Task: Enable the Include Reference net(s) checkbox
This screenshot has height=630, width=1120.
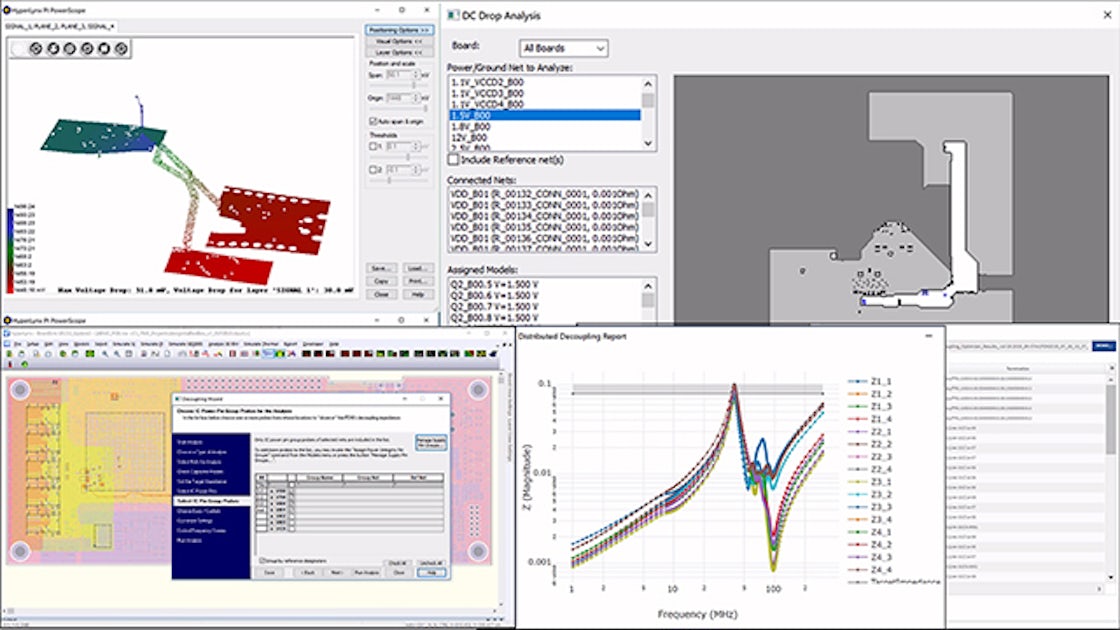Action: (x=451, y=158)
